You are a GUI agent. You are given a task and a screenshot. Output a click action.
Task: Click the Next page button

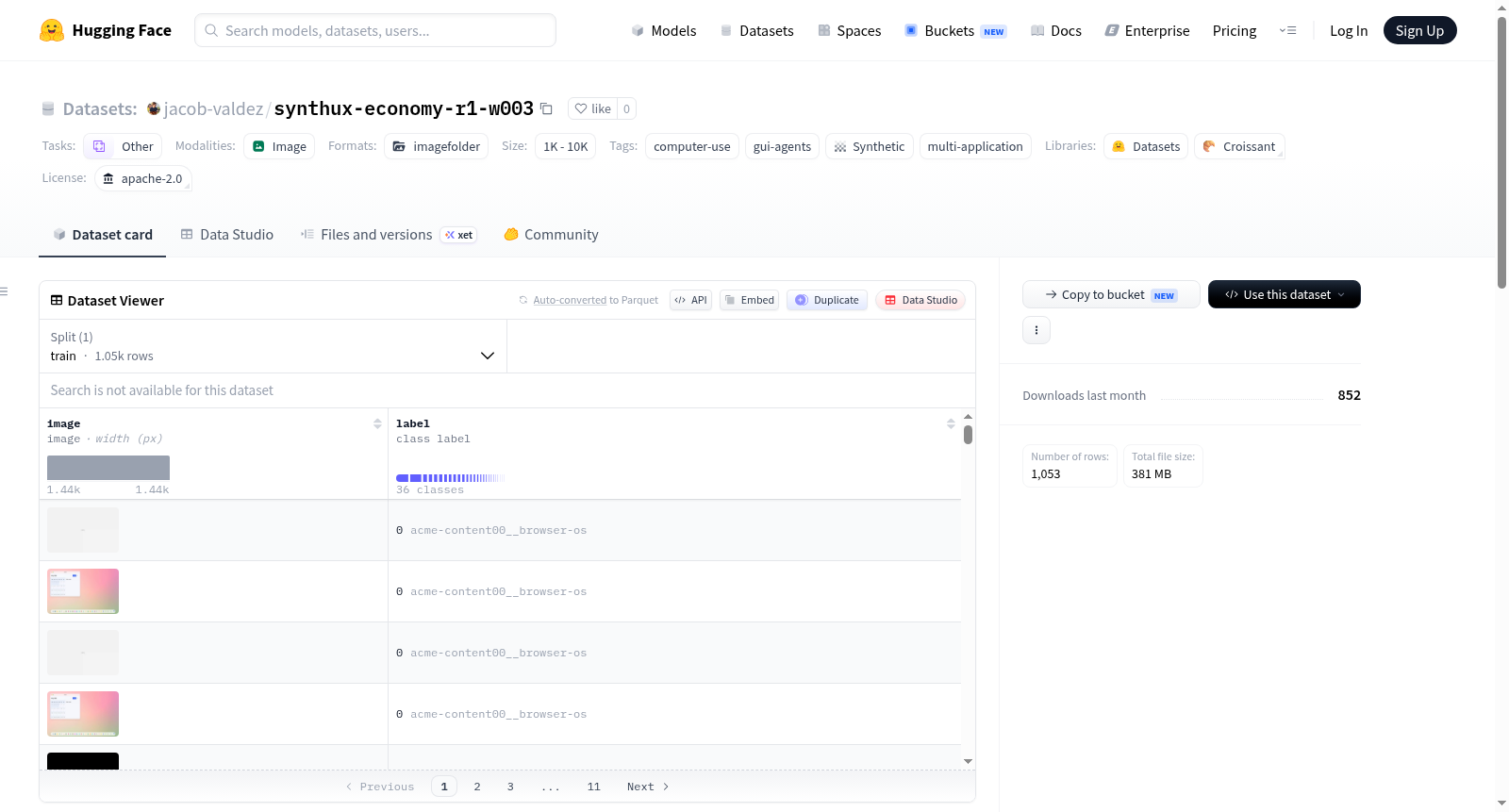point(648,787)
